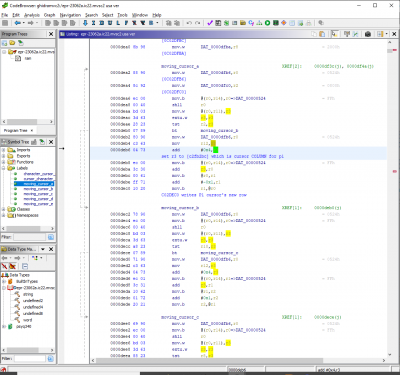Open the Search menu
This screenshot has height=375, width=400.
coord(91,15)
